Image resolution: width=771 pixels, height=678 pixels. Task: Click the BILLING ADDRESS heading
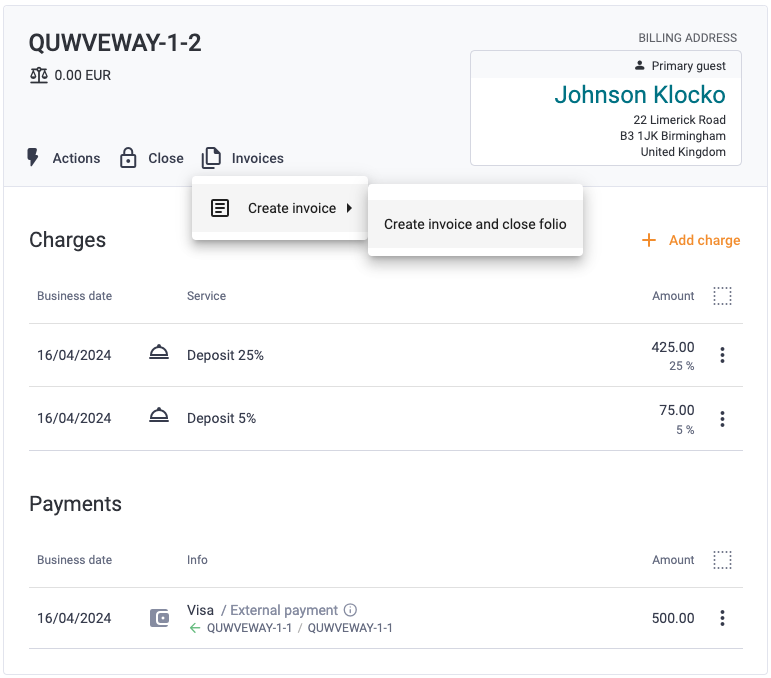coord(687,38)
